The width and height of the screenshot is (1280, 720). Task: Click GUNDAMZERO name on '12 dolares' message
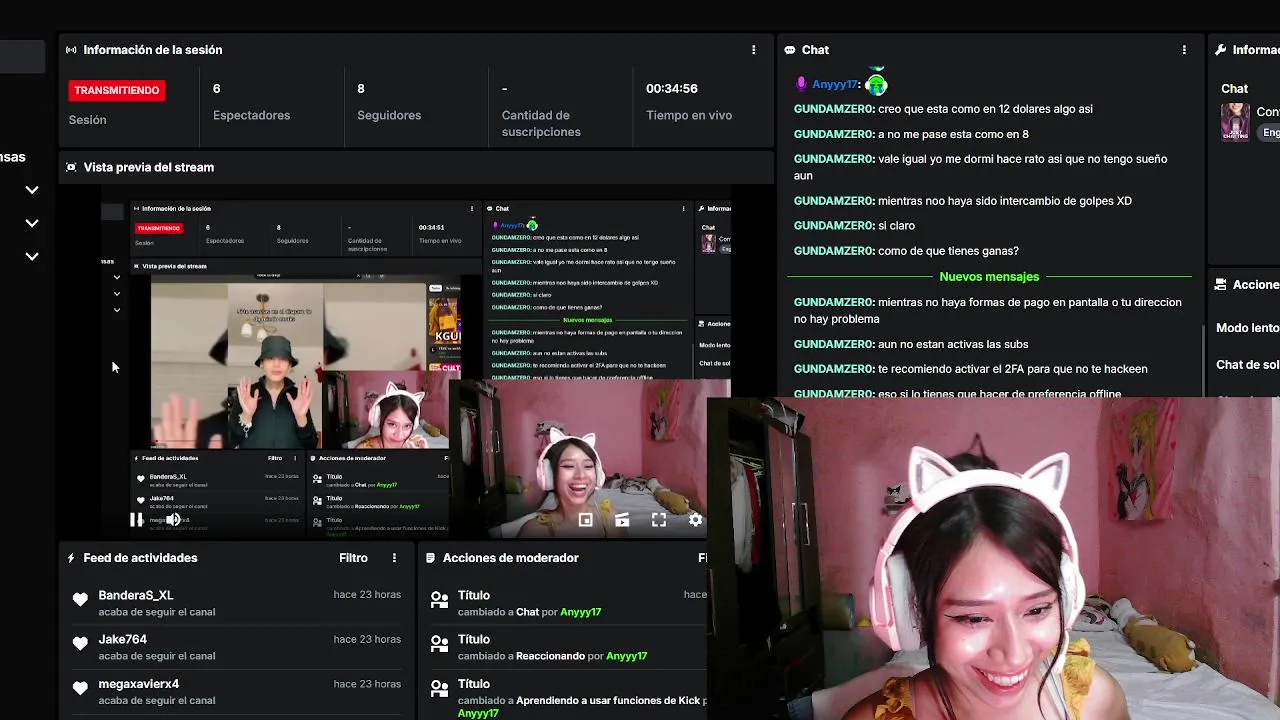[834, 109]
